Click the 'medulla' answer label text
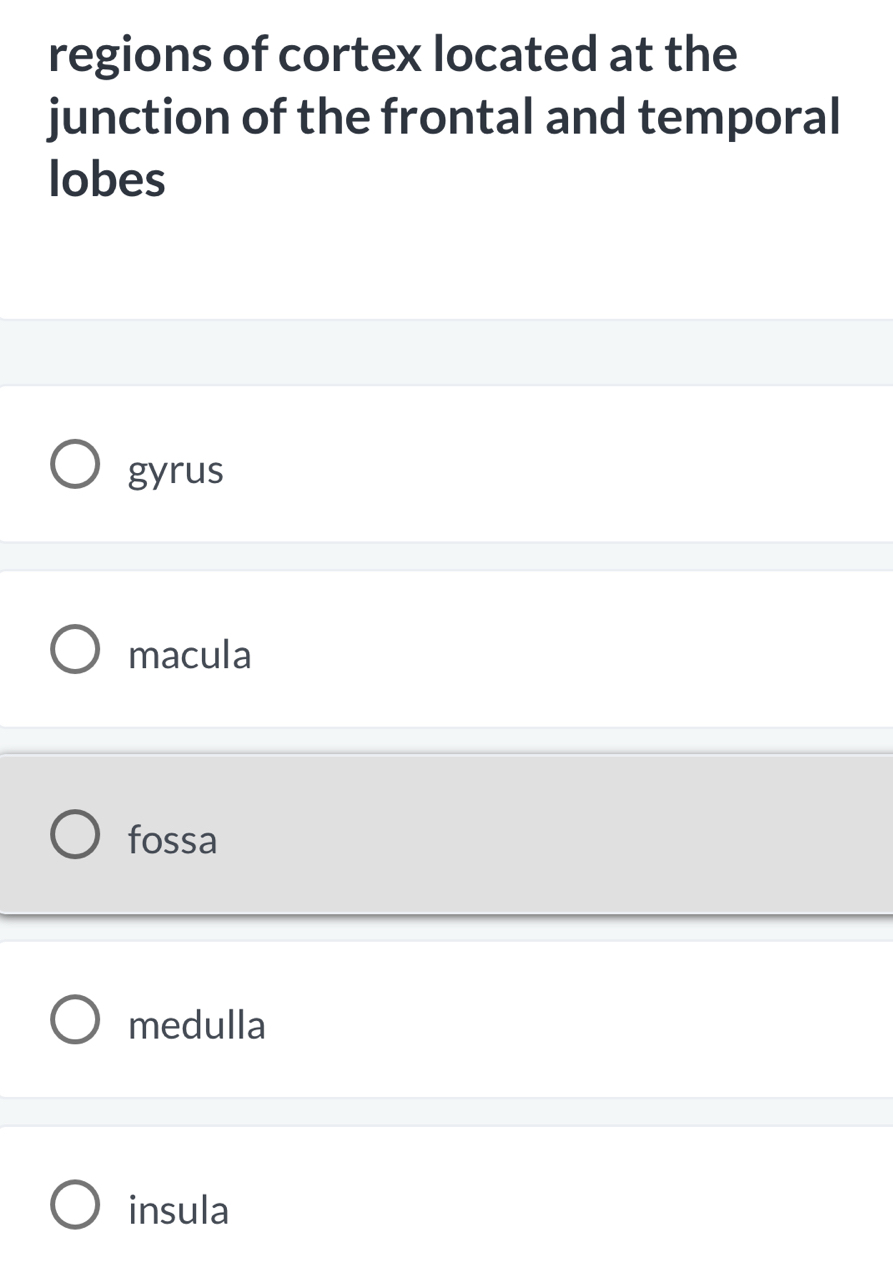The width and height of the screenshot is (893, 1273). point(197,1025)
